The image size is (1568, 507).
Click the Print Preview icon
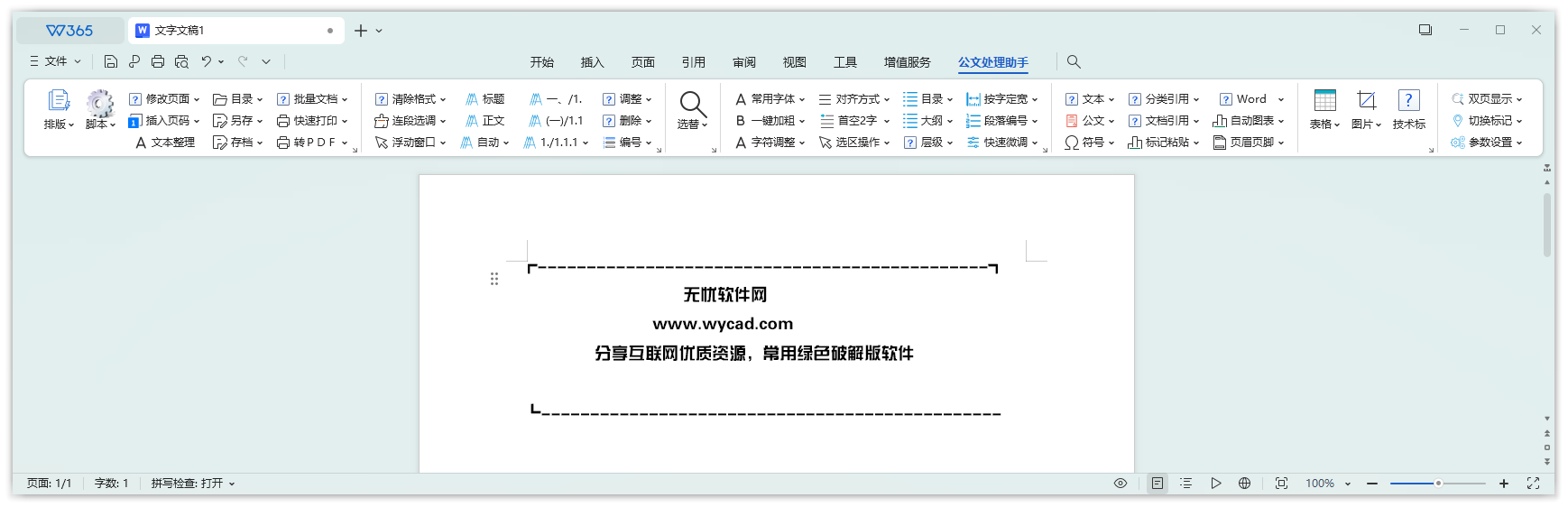(181, 61)
